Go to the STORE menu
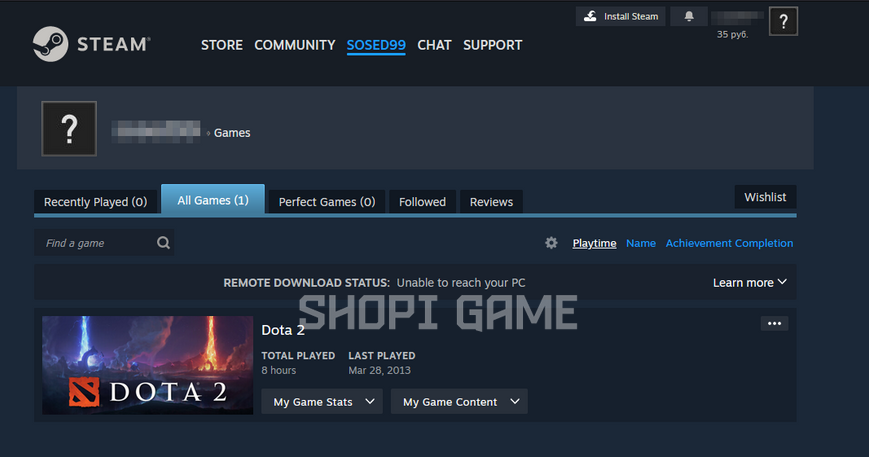Screen dimensions: 869x457 222,45
